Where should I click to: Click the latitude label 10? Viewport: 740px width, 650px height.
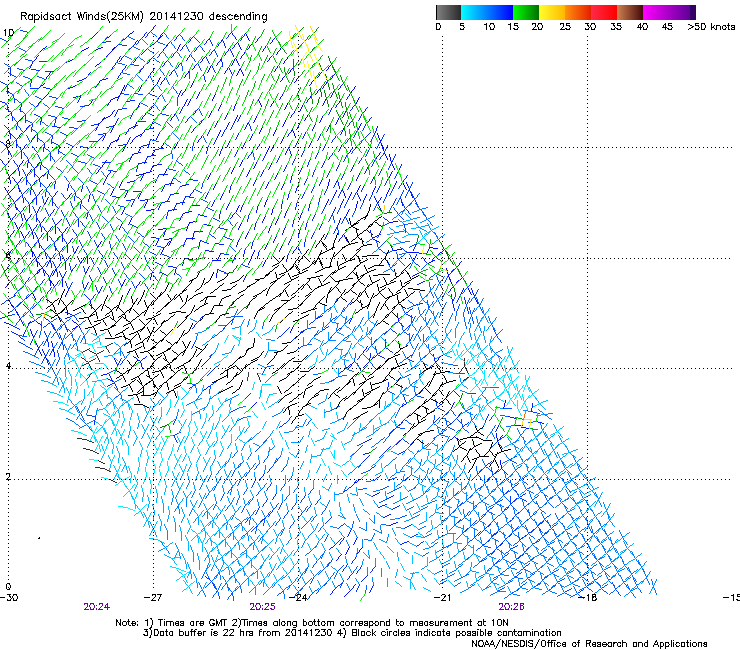pos(8,33)
